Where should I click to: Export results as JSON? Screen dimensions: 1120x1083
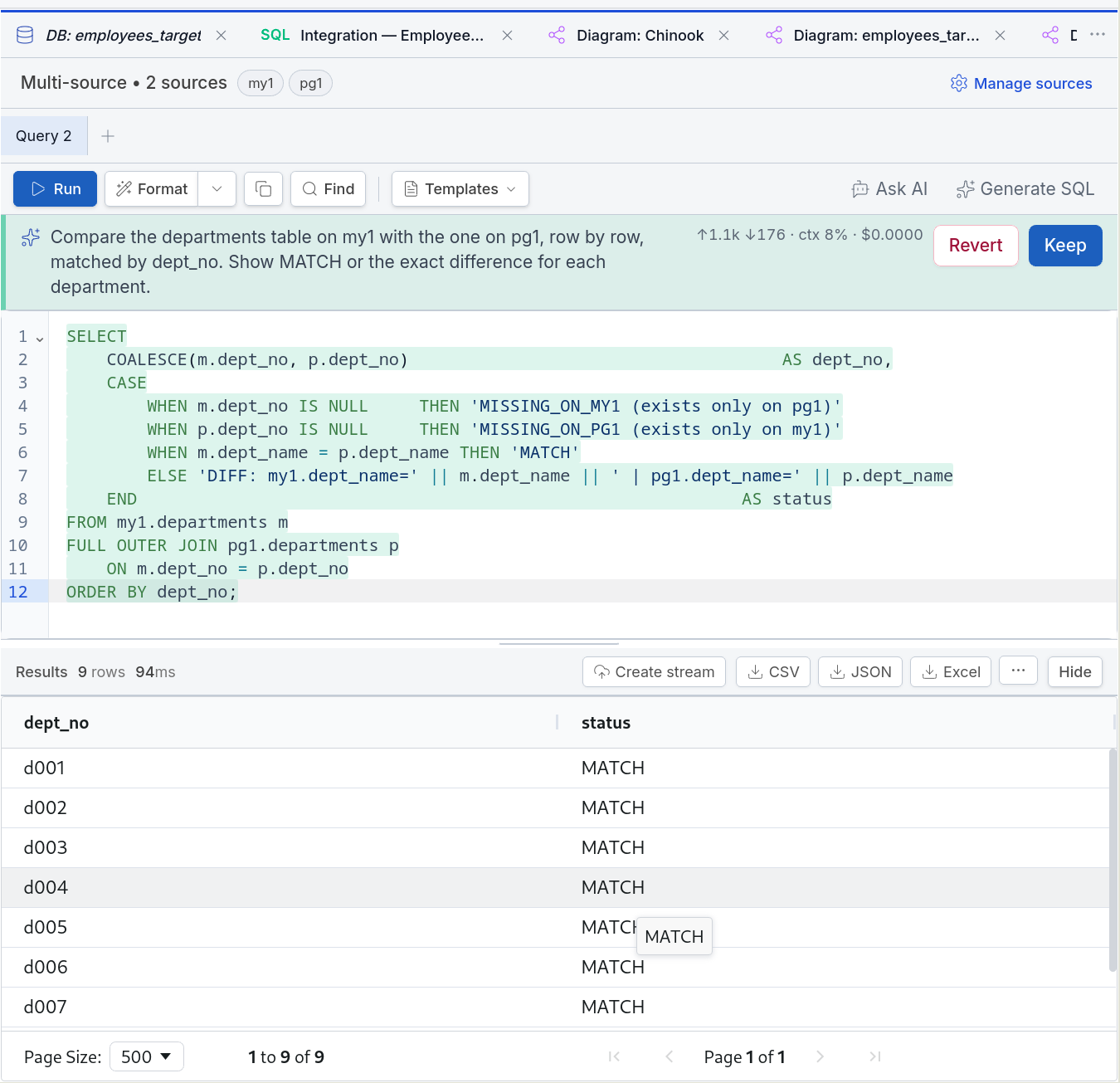coord(860,671)
